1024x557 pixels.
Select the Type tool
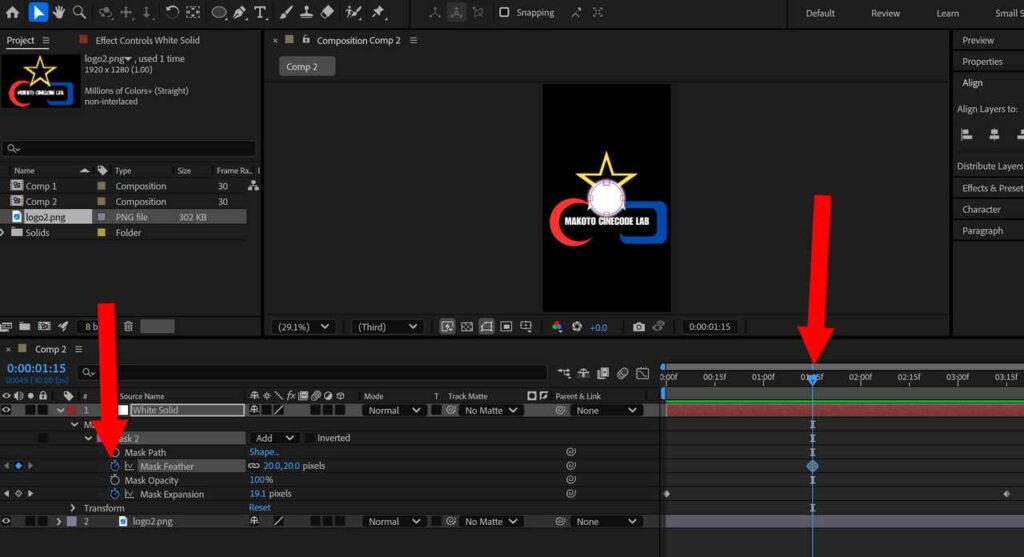[260, 12]
